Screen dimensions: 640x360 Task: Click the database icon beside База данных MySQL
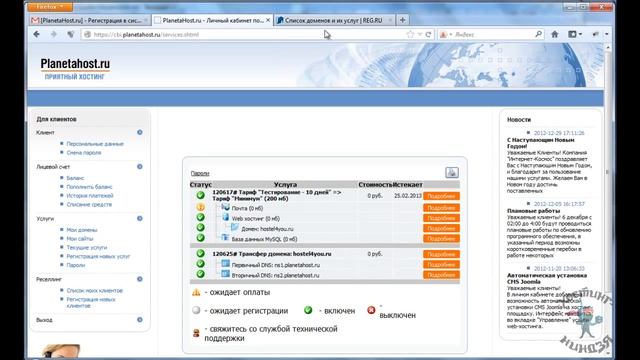225,238
